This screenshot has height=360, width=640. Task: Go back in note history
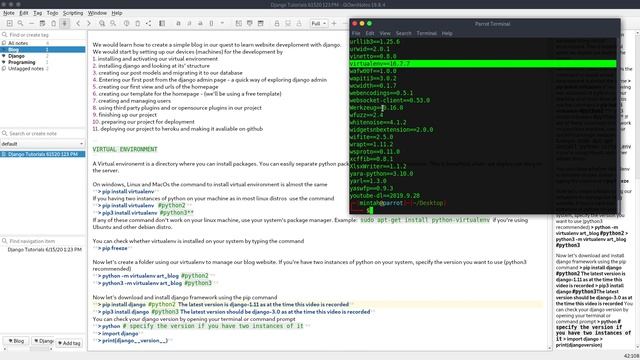click(x=78, y=24)
